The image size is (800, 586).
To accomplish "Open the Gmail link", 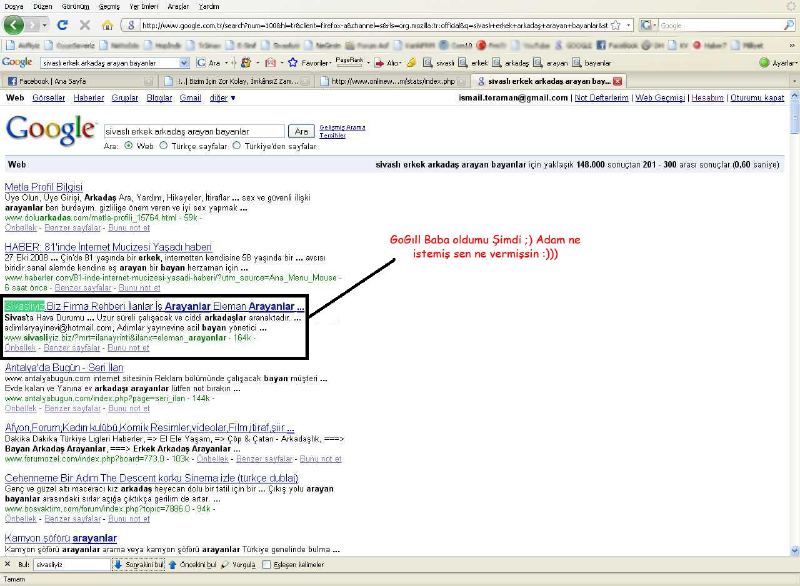I will tap(190, 98).
